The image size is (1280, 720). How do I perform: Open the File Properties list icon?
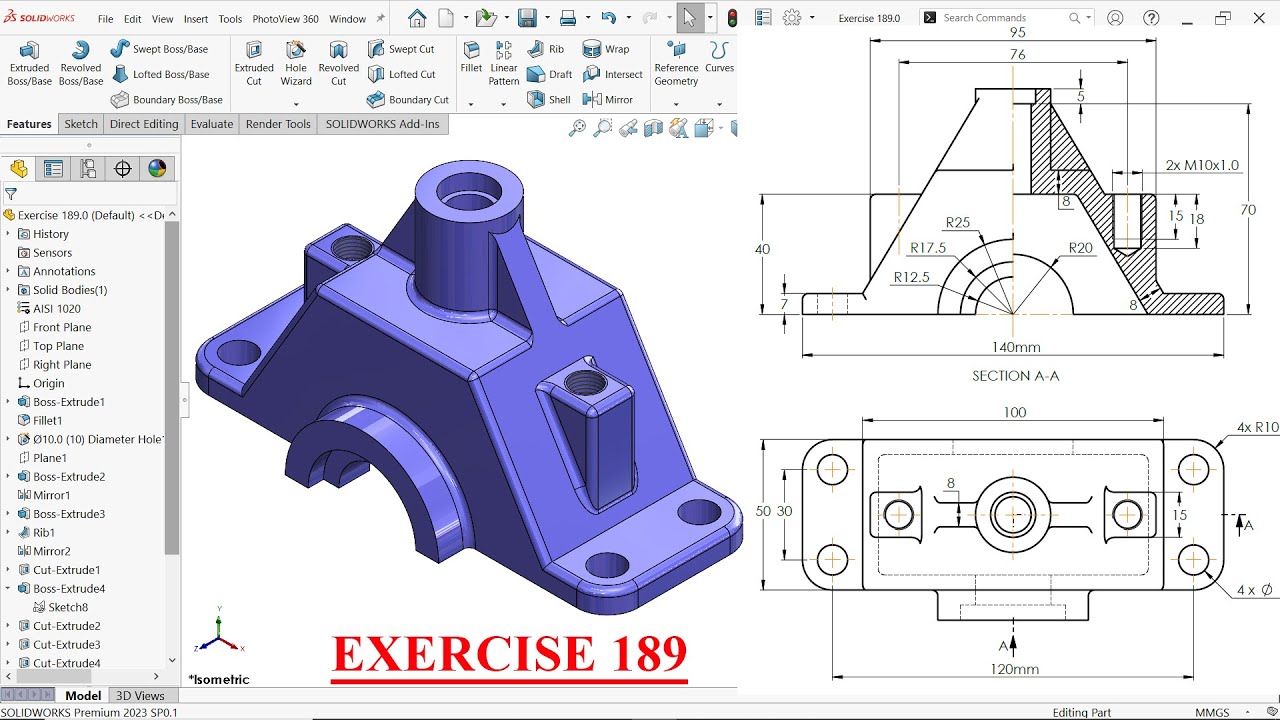click(763, 18)
